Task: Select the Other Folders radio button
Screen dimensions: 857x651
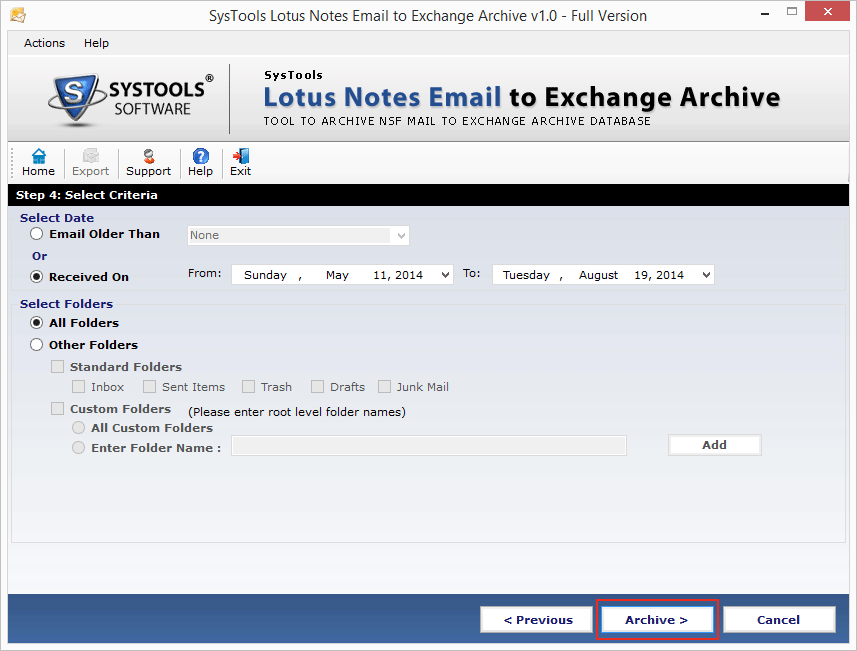Action: tap(36, 344)
